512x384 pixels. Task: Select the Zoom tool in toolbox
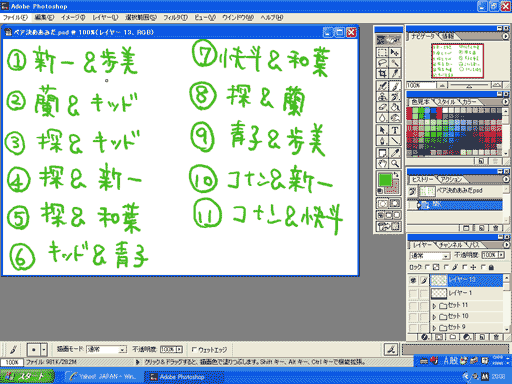click(x=395, y=163)
